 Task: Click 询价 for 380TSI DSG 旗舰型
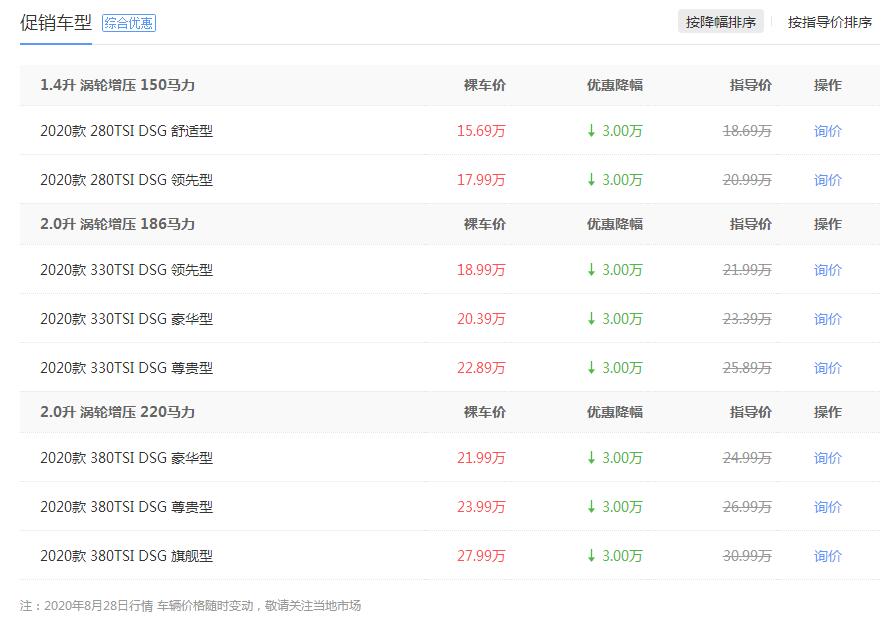pyautogui.click(x=827, y=556)
